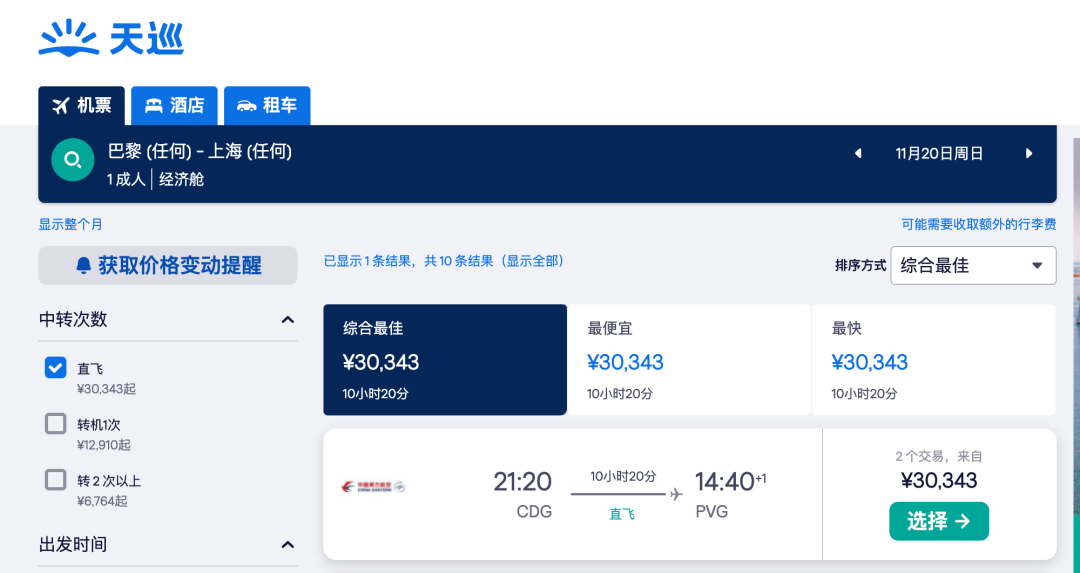This screenshot has width=1080, height=573.
Task: Open the 综合最佳 sort dropdown
Action: [x=973, y=266]
